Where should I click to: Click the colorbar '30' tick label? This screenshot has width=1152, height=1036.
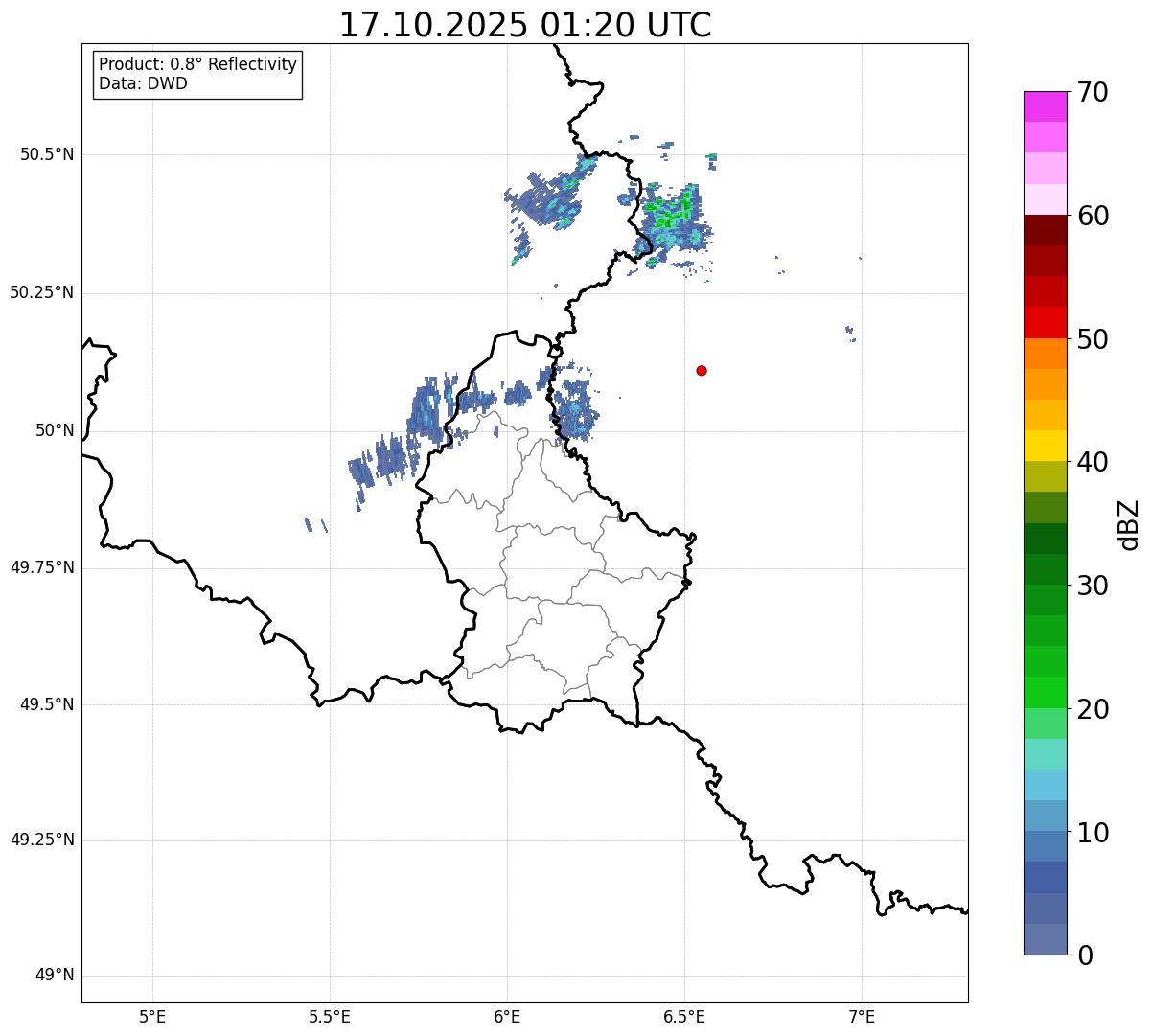pyautogui.click(x=1093, y=586)
